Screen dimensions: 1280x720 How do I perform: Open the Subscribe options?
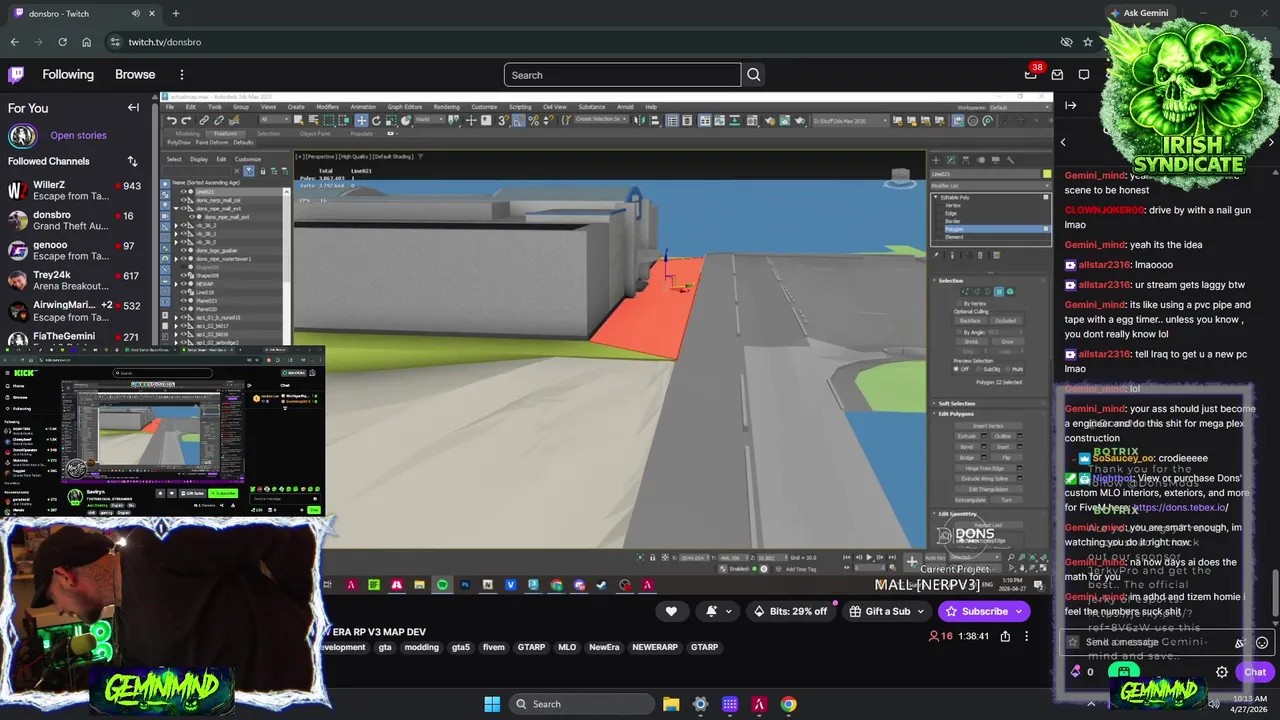984,611
